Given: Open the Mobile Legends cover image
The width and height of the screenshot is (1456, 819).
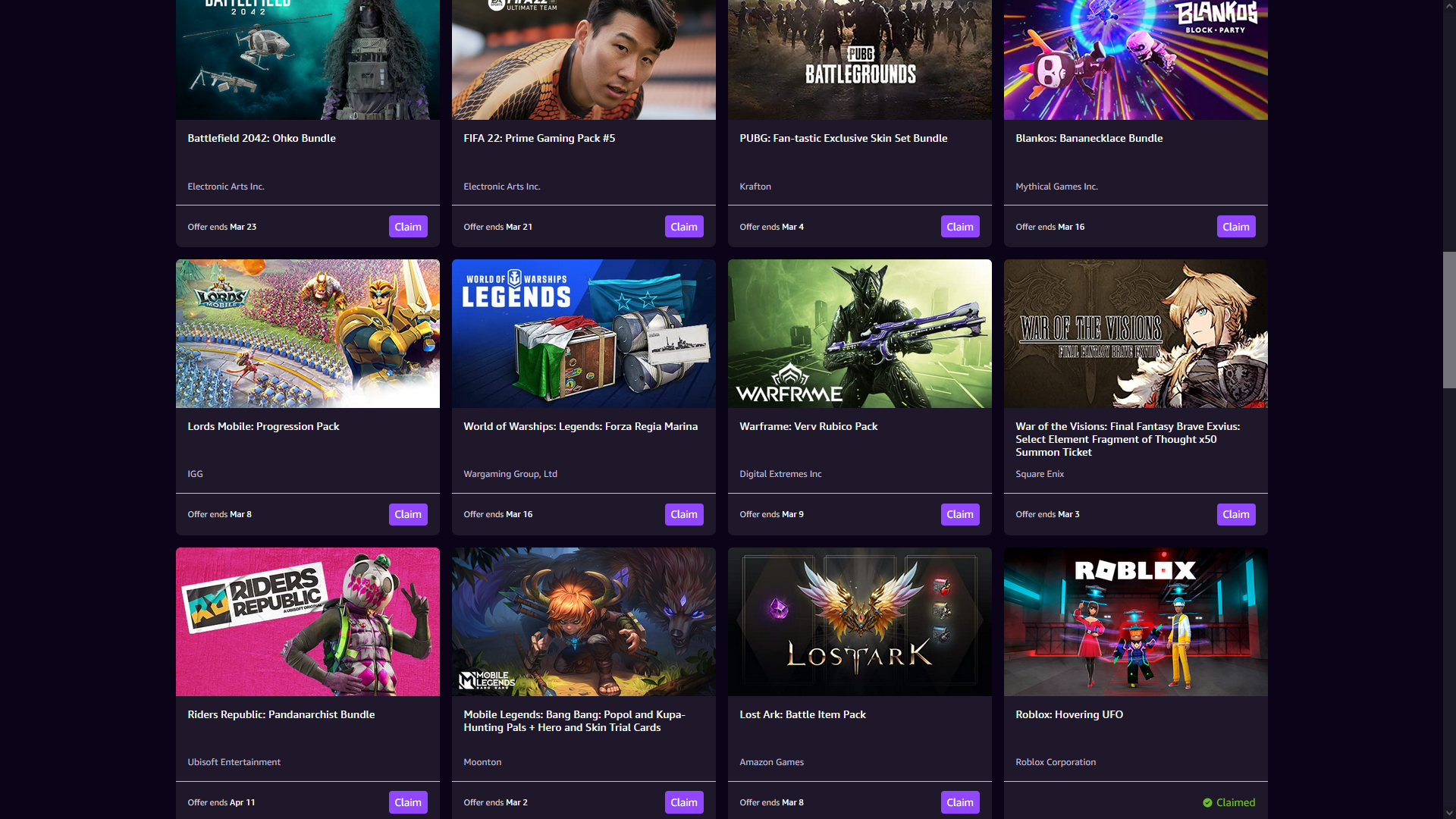Looking at the screenshot, I should click(x=584, y=622).
